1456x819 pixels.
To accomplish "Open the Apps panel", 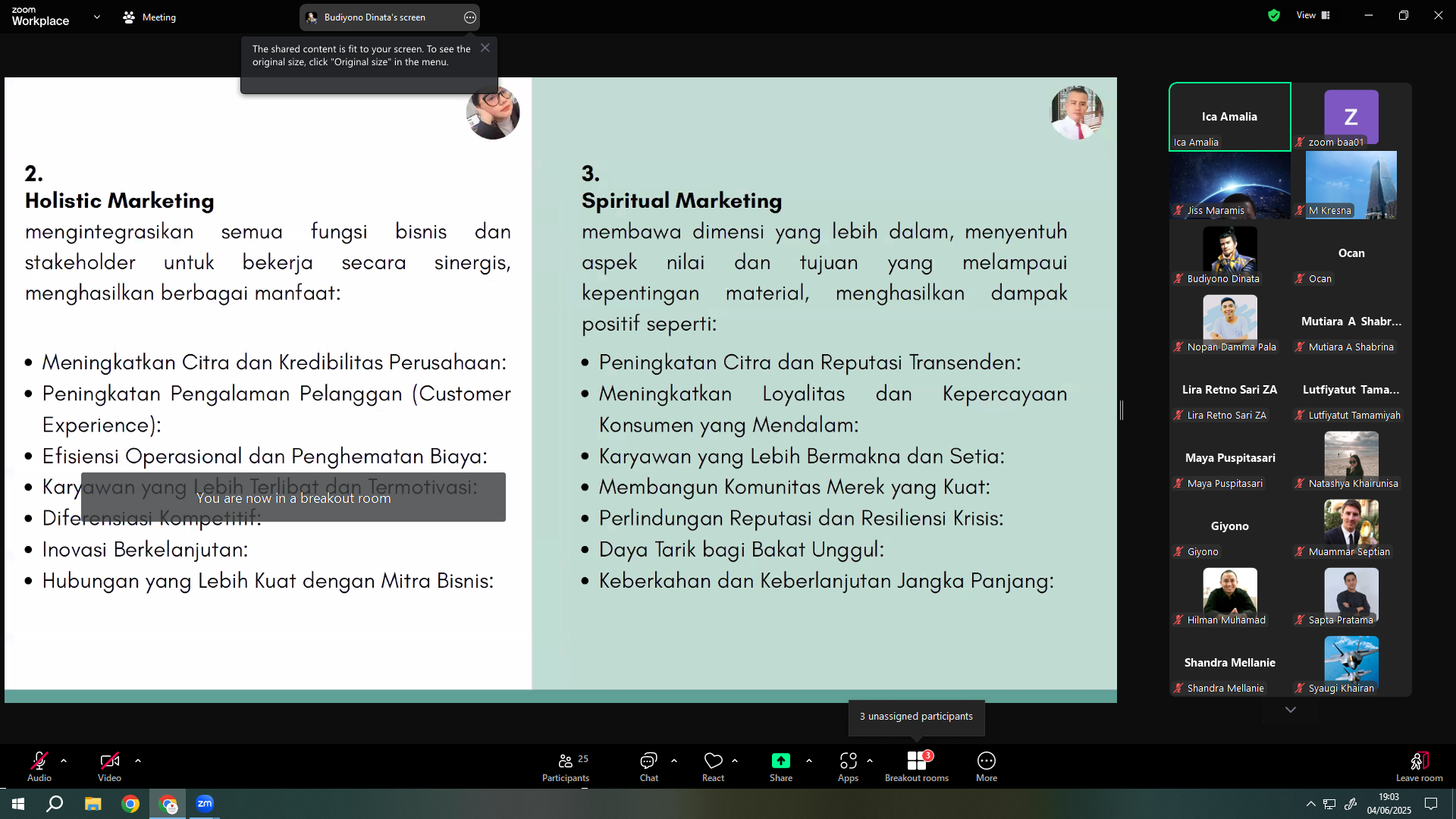I will pyautogui.click(x=849, y=766).
